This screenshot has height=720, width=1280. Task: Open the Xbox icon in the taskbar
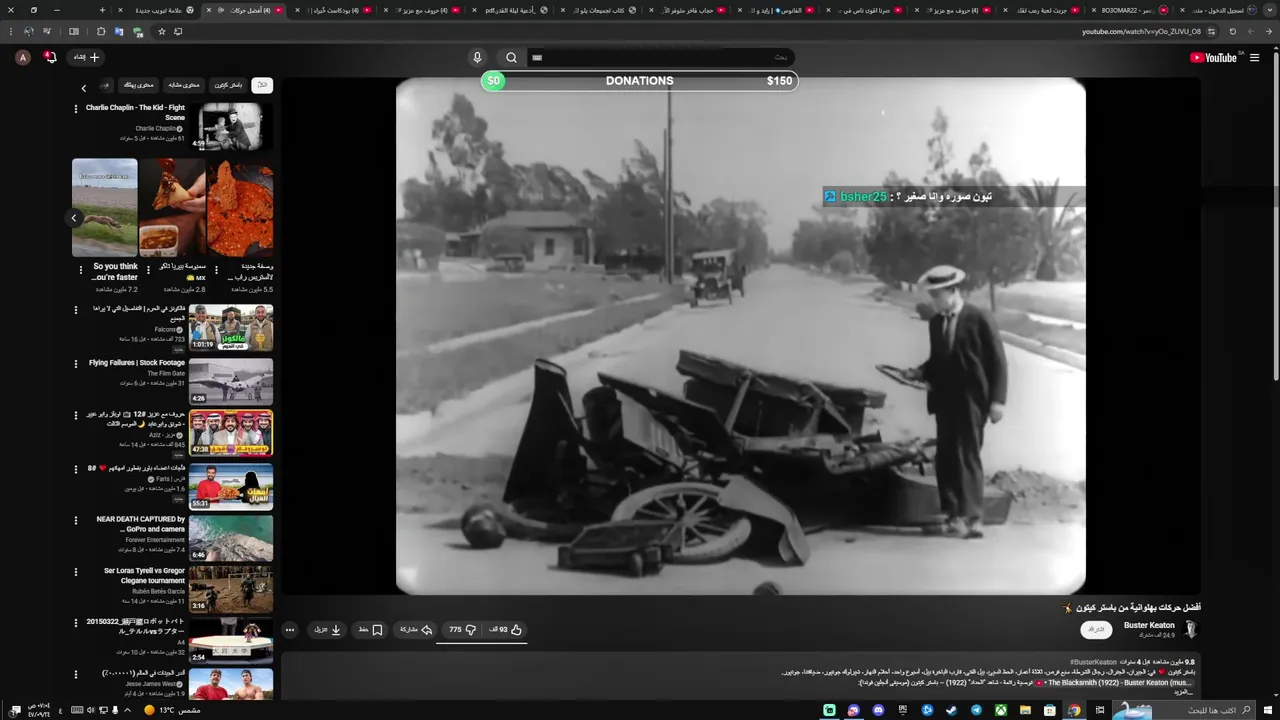[1001, 710]
